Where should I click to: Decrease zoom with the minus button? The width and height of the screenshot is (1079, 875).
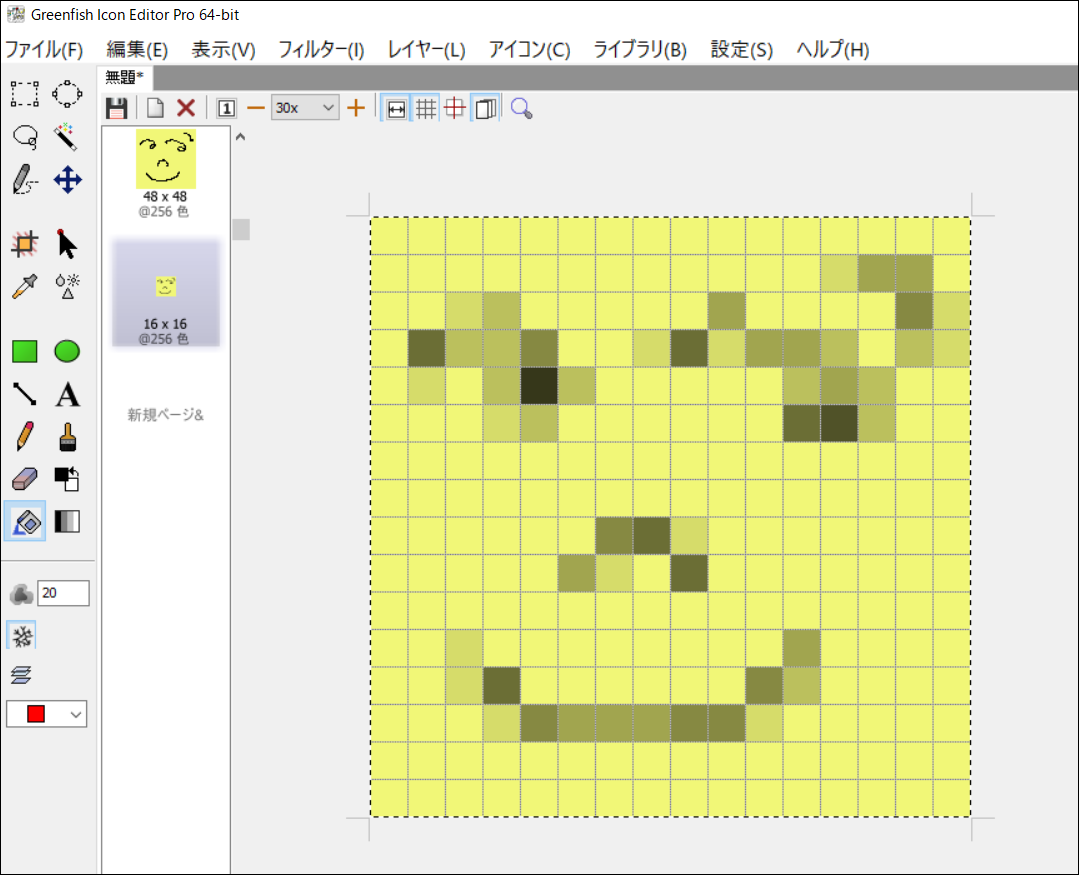click(x=257, y=108)
